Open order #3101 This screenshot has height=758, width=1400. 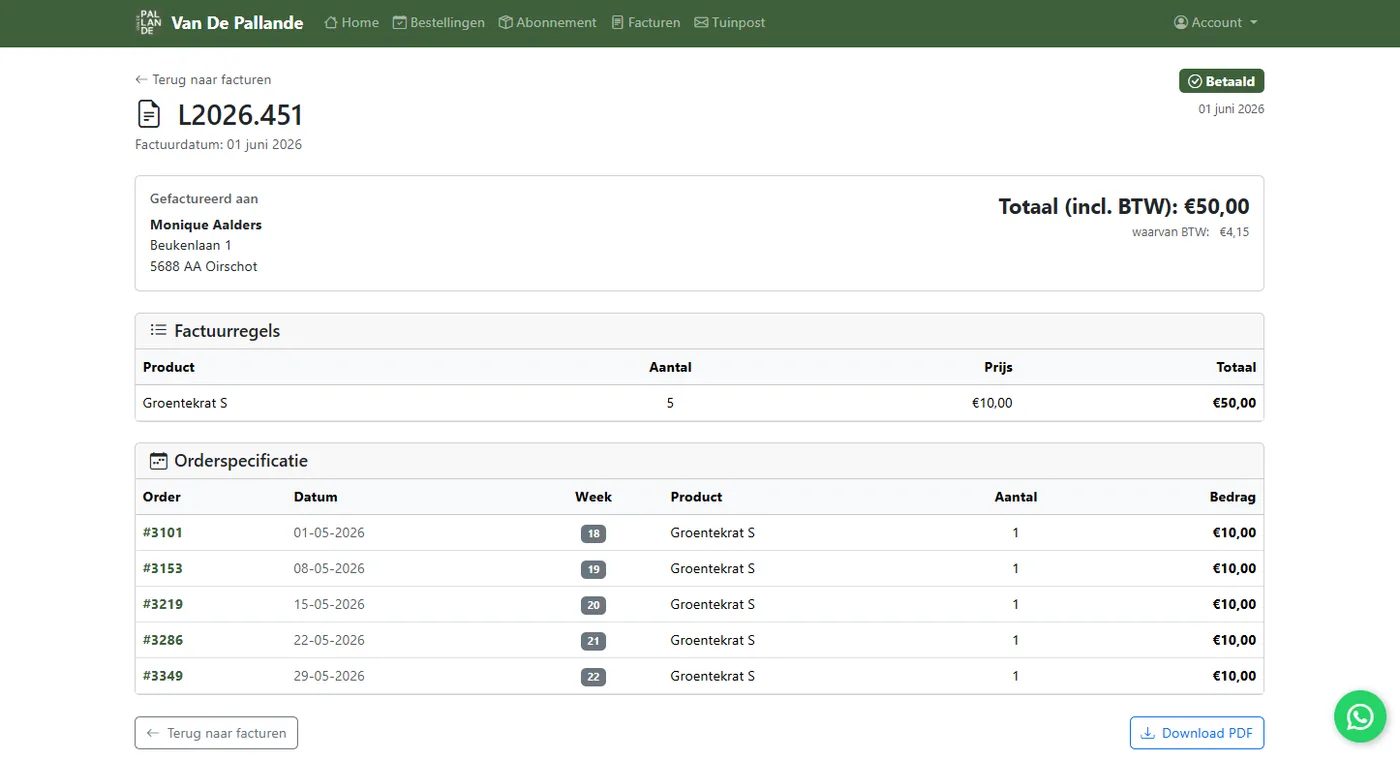[163, 533]
